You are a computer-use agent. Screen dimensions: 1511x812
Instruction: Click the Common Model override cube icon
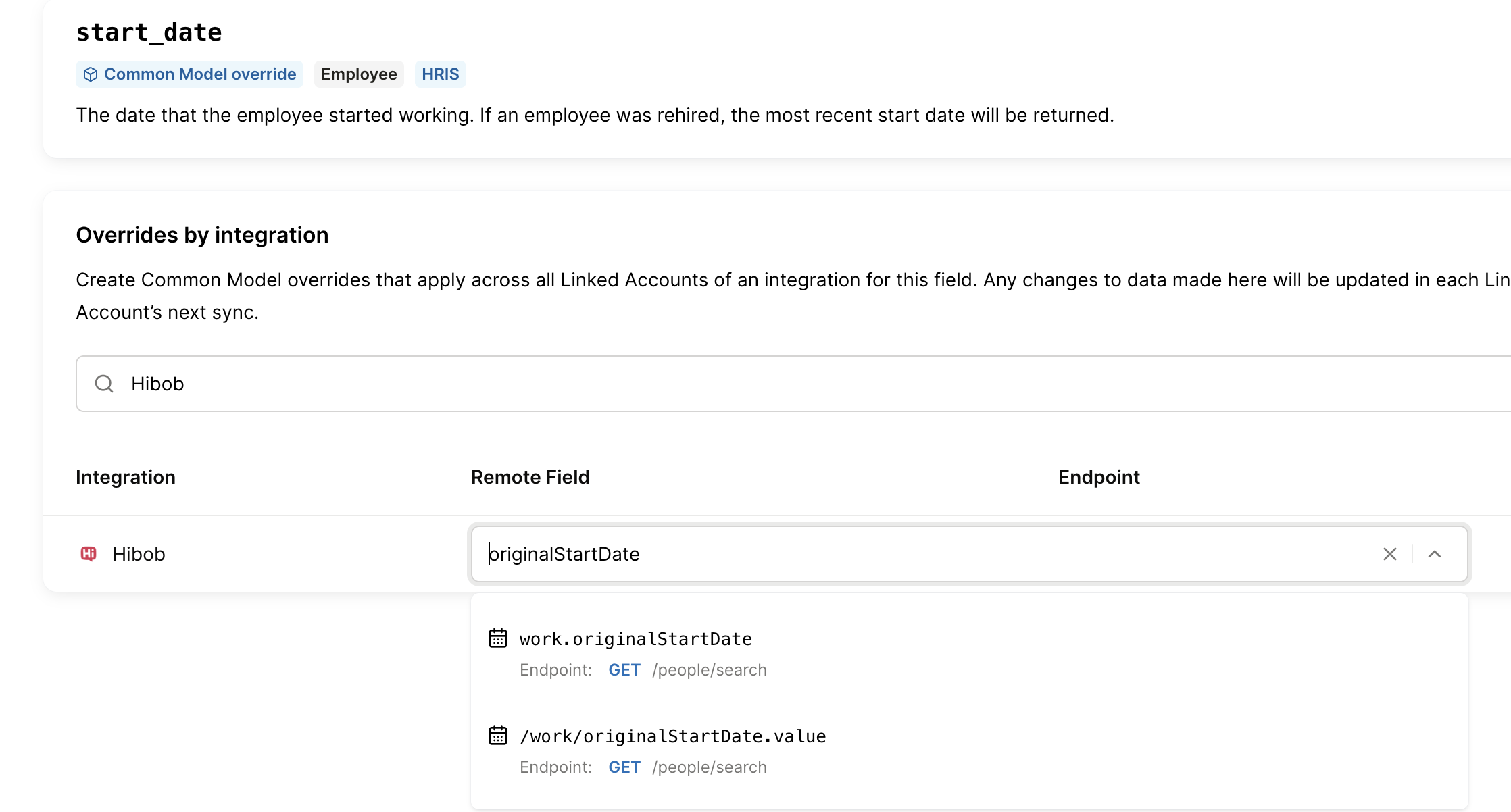click(91, 74)
